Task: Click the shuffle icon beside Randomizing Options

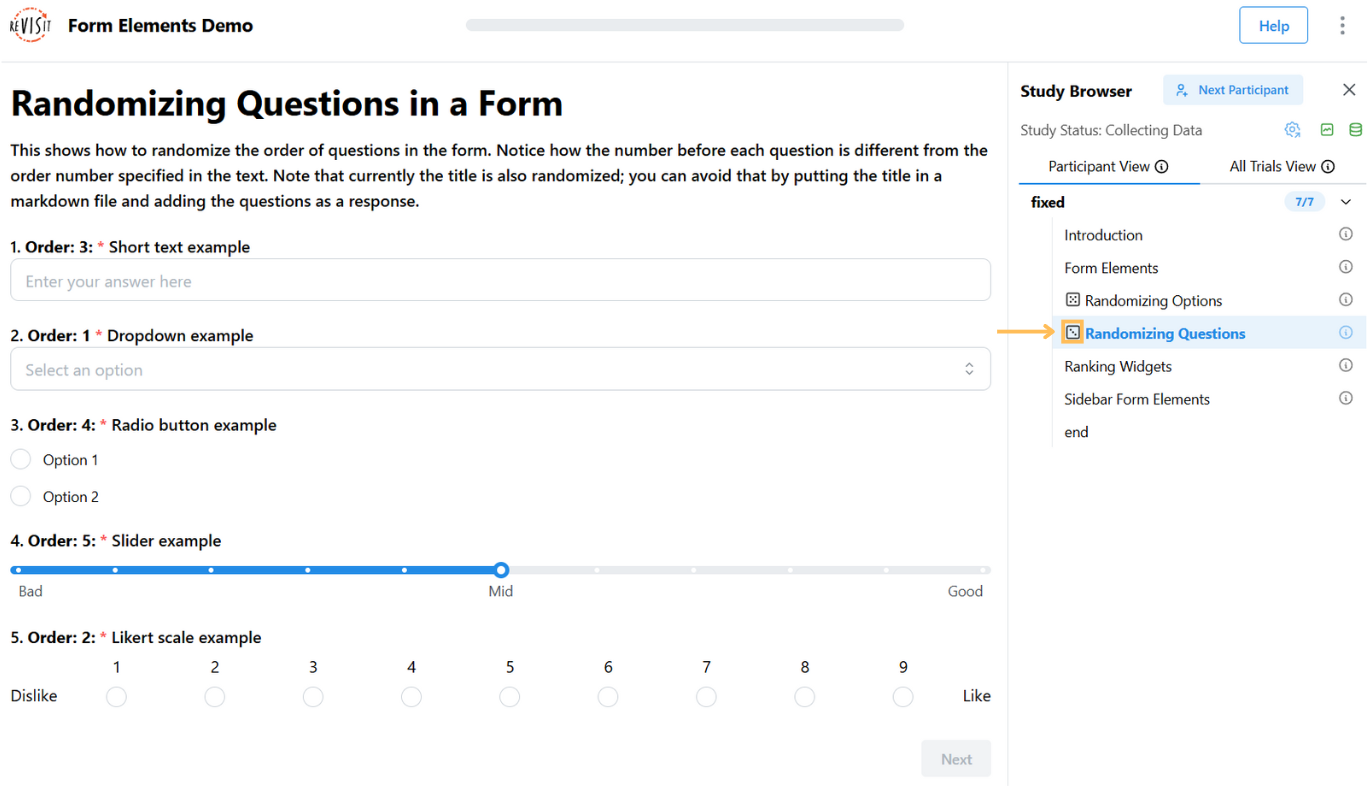Action: tap(1072, 299)
